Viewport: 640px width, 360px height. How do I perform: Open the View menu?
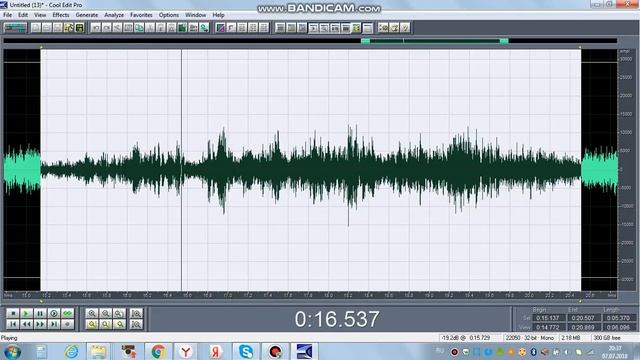[40, 15]
